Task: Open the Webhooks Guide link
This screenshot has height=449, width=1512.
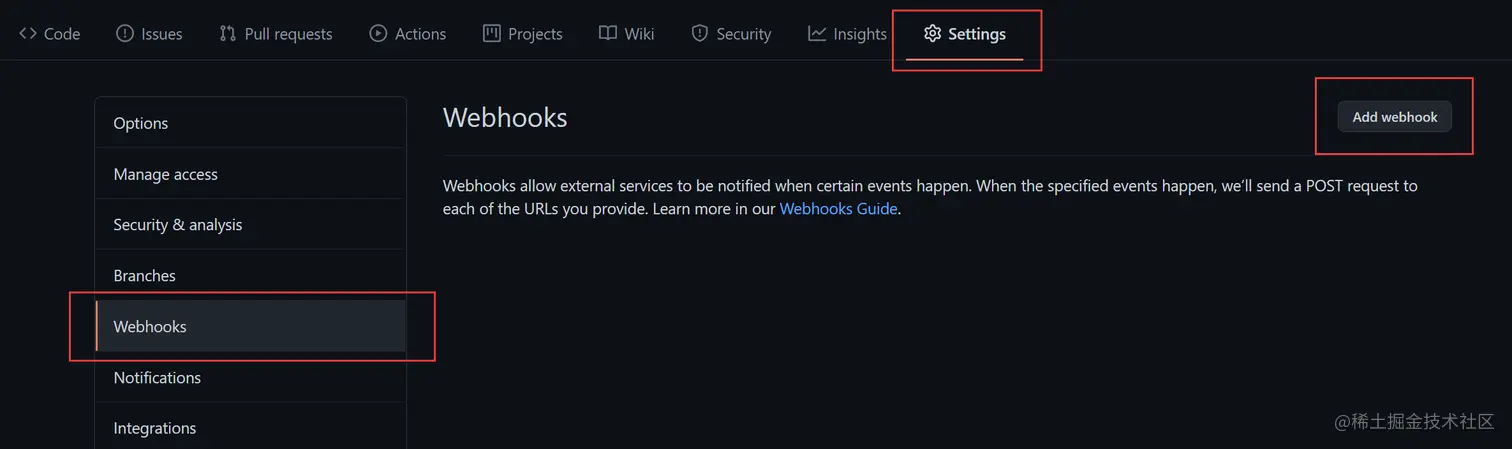Action: 838,209
